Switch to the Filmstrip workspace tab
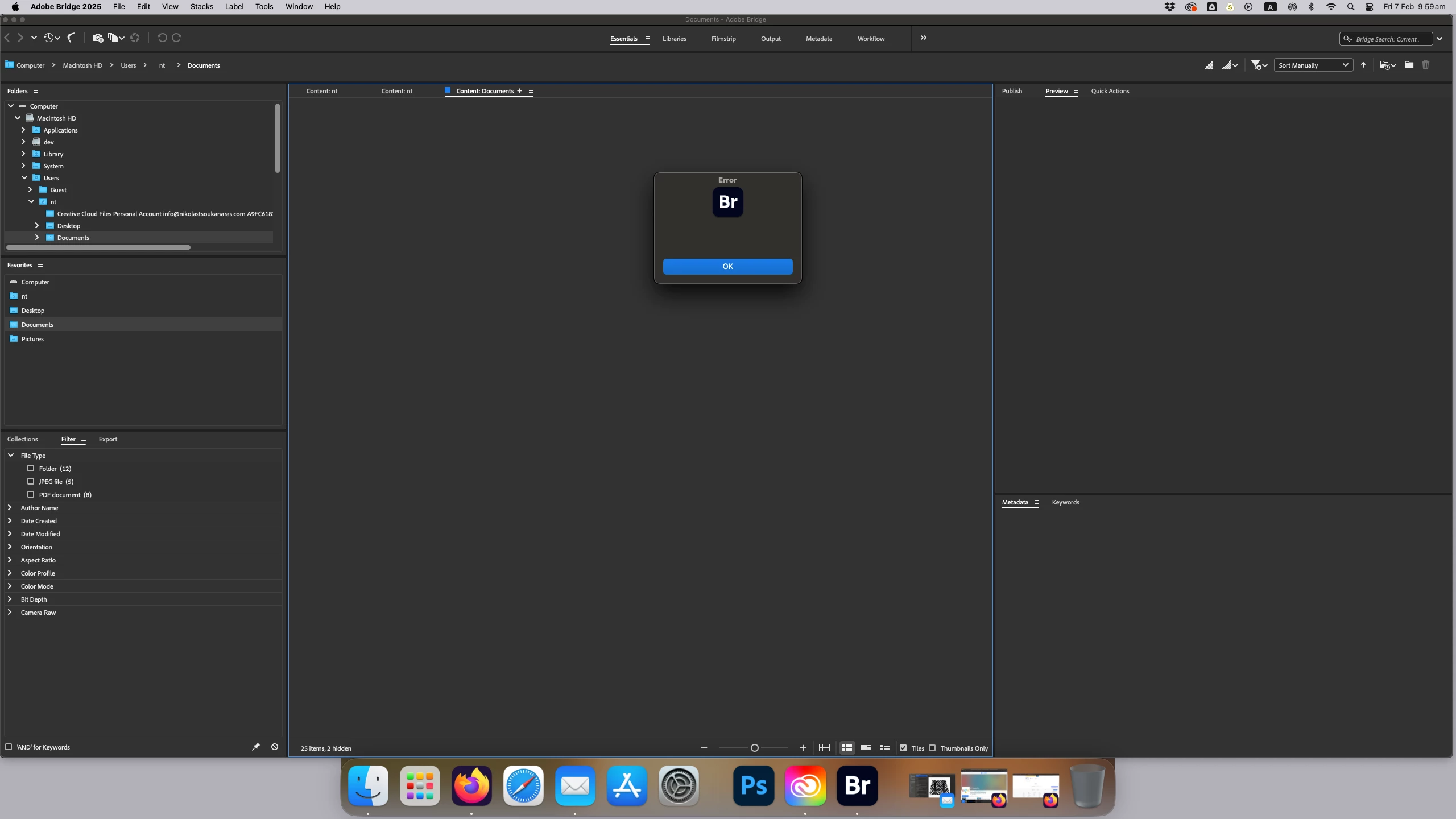The height and width of the screenshot is (819, 1456). pos(723,39)
